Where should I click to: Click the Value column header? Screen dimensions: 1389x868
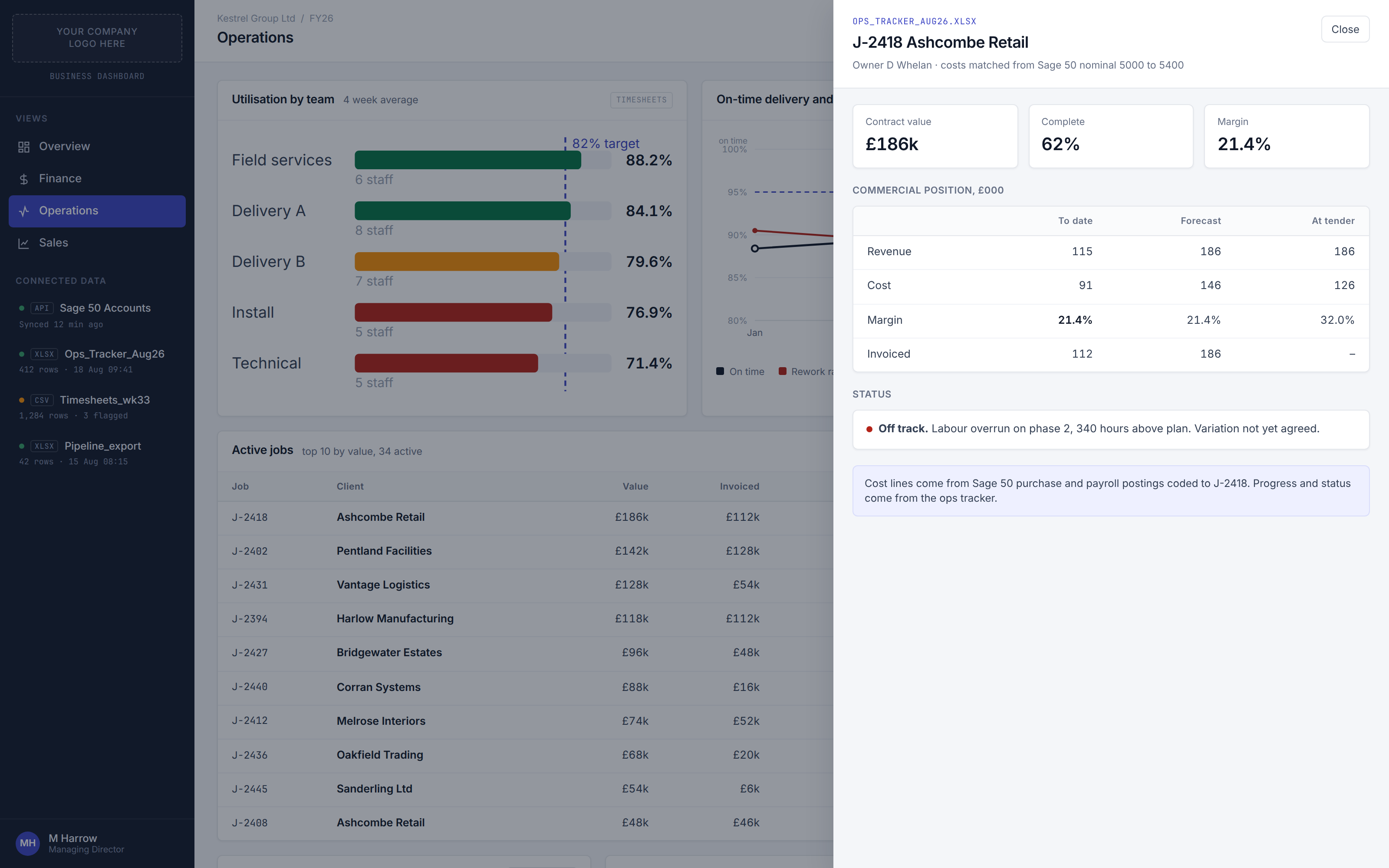click(x=635, y=486)
